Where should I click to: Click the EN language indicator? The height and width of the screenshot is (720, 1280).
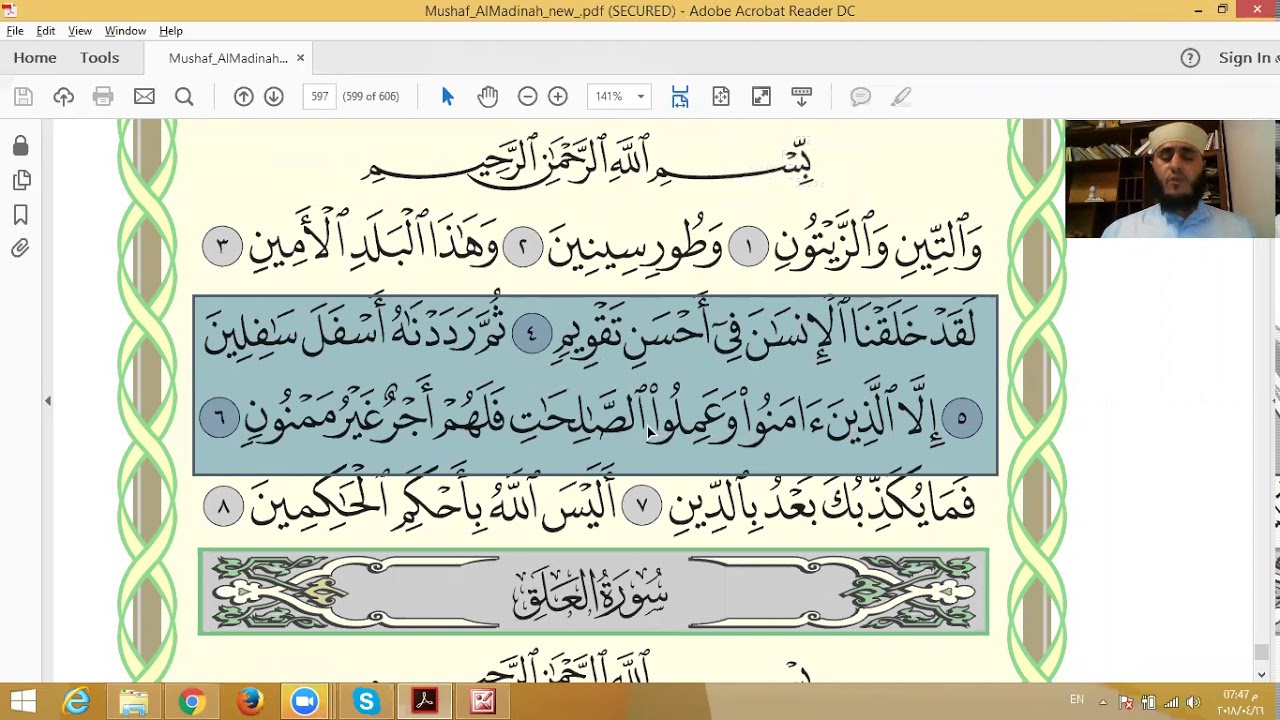(x=1077, y=700)
